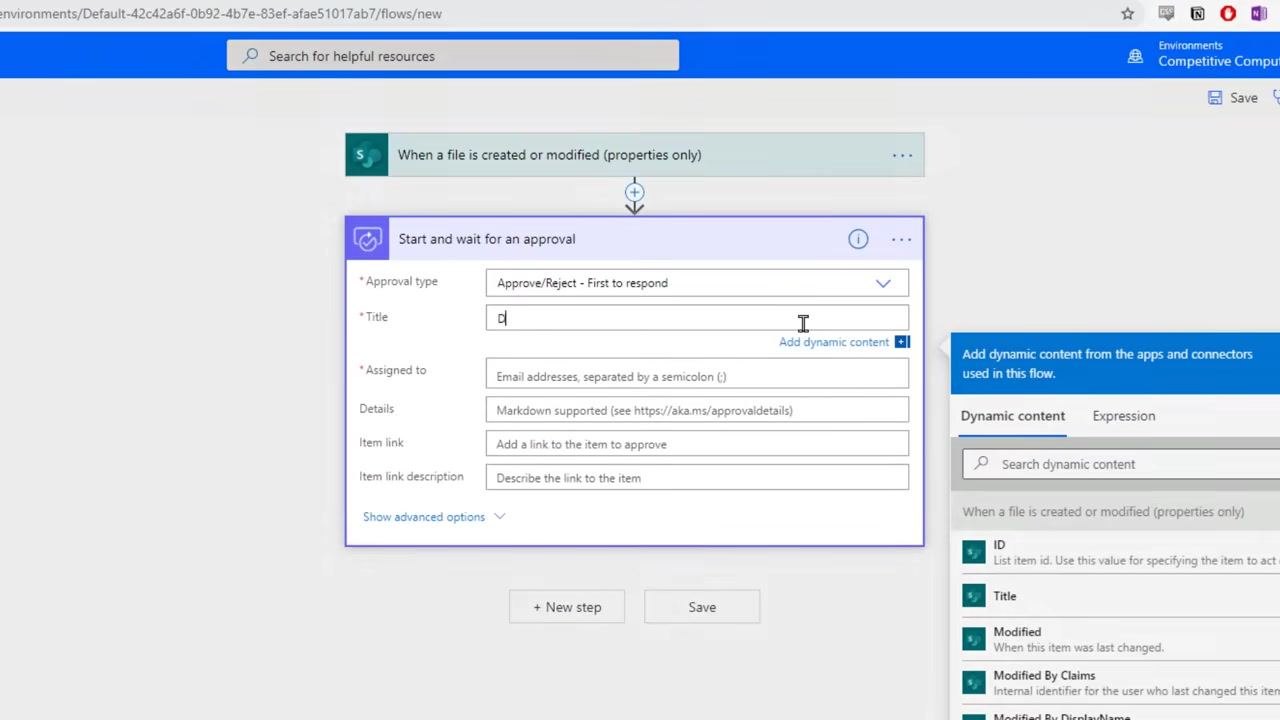Open the OneNote browser extension icon

click(x=1258, y=14)
